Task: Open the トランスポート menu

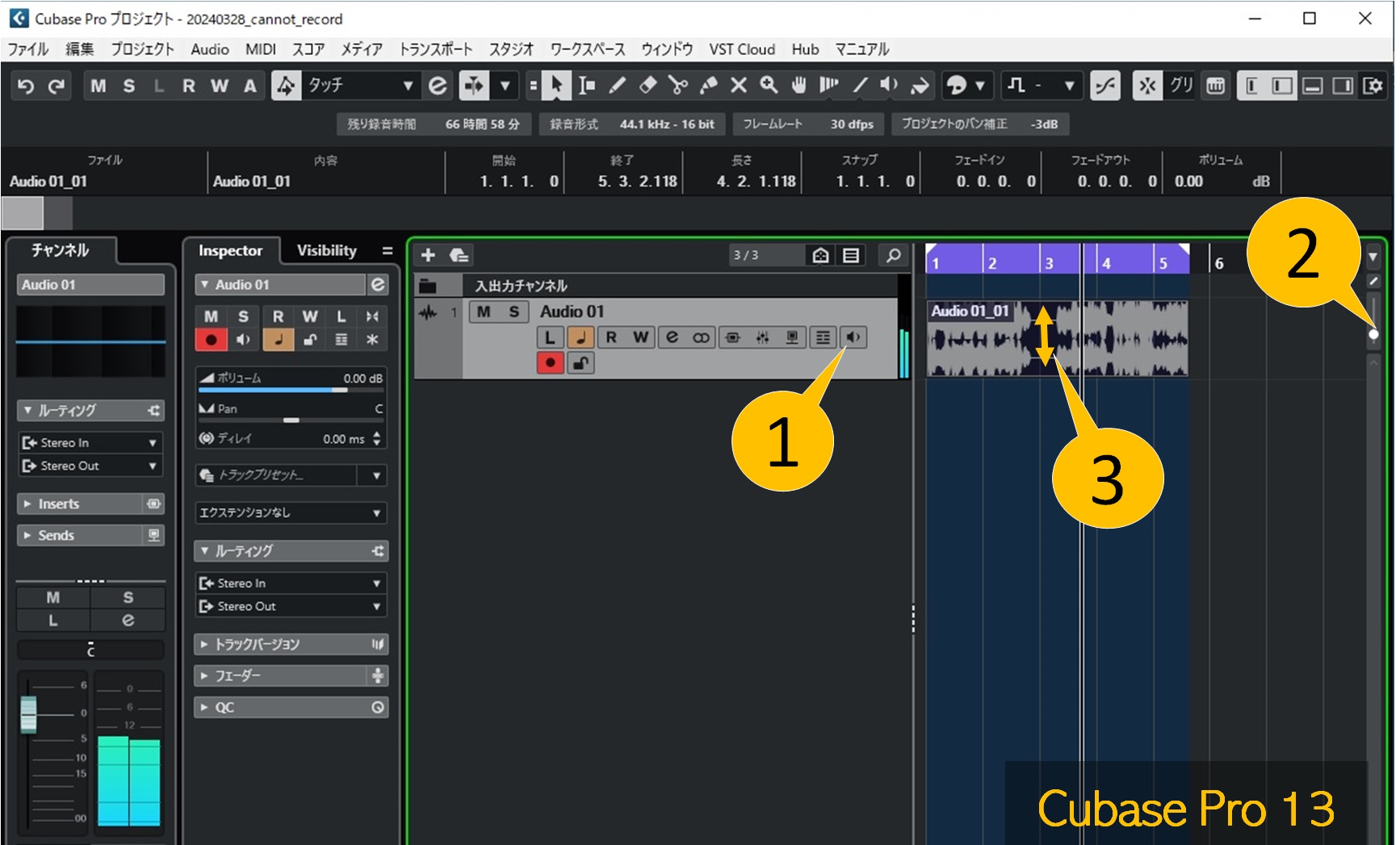Action: 436,49
